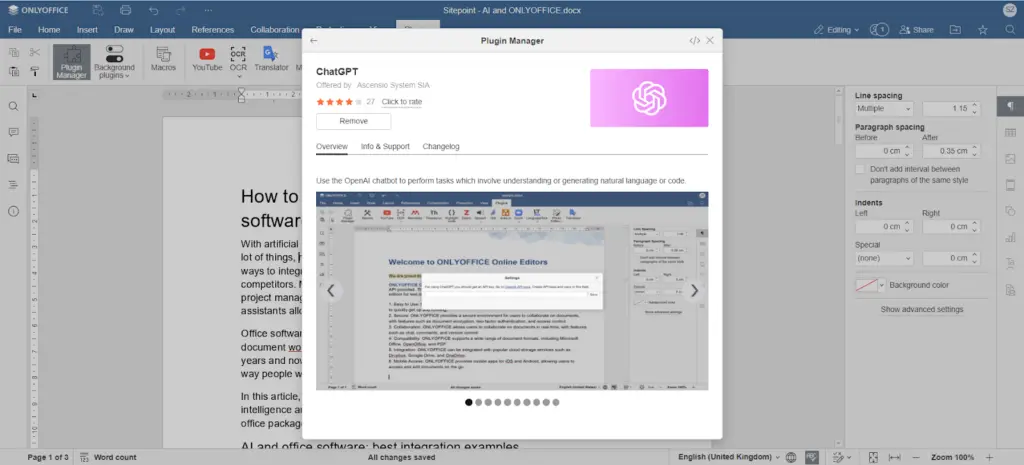Viewport: 1024px width, 465px height.
Task: Expand the Line spacing Multiple dropdown
Action: tap(884, 108)
